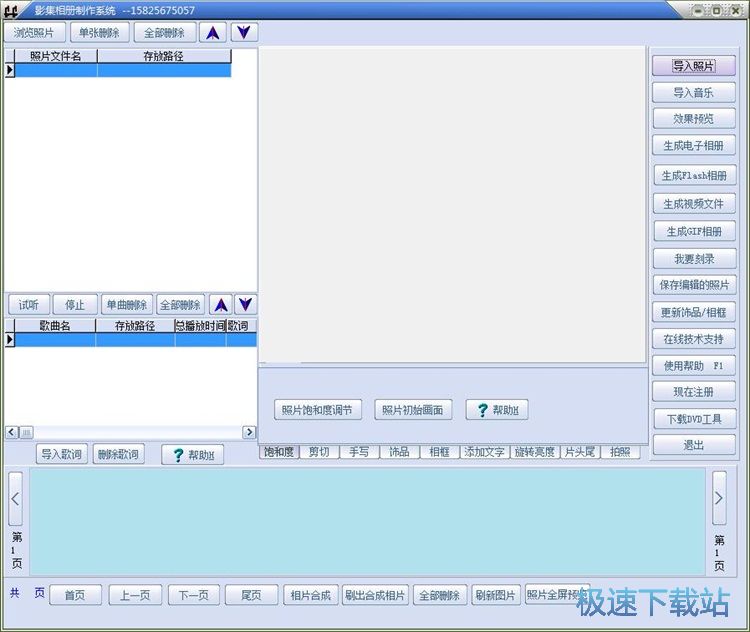Switch to 饱和度 tab
This screenshot has width=750, height=632.
click(x=279, y=452)
